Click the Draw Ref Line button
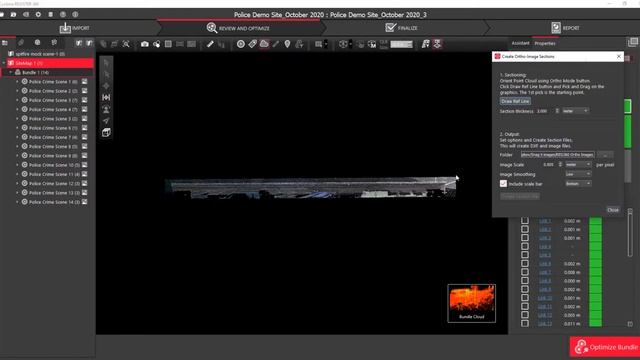 click(x=515, y=101)
